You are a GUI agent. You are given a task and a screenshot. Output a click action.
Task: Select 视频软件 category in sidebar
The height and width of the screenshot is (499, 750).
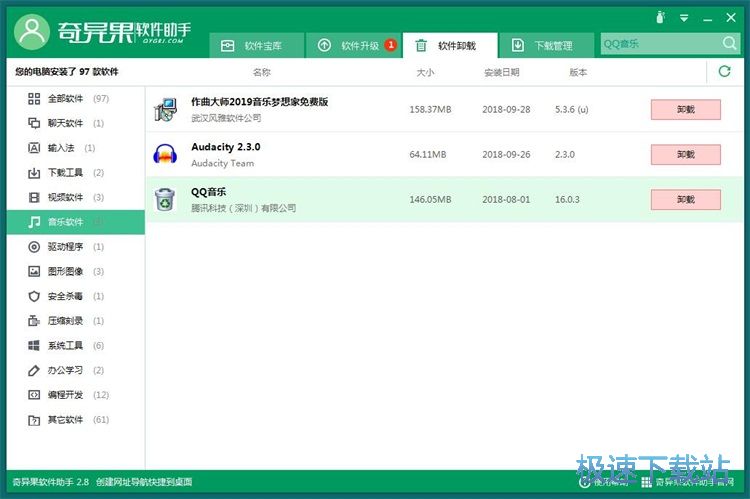click(x=76, y=197)
